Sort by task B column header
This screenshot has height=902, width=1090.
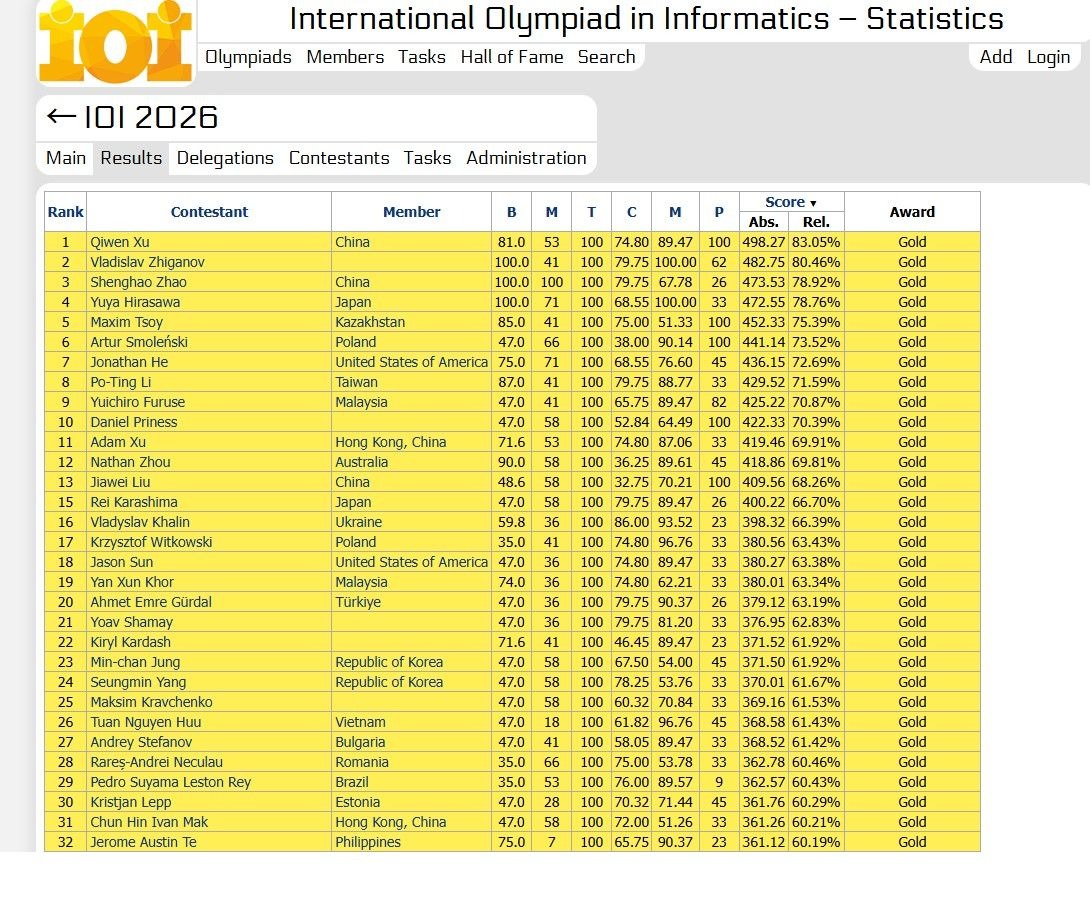[x=511, y=212]
